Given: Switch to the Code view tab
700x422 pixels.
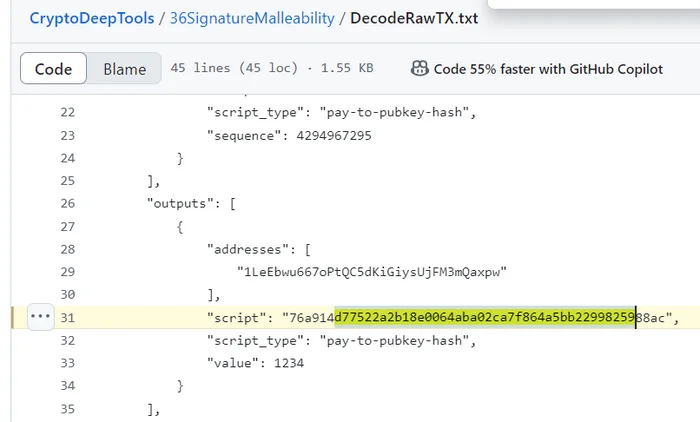Looking at the screenshot, I should pos(53,68).
